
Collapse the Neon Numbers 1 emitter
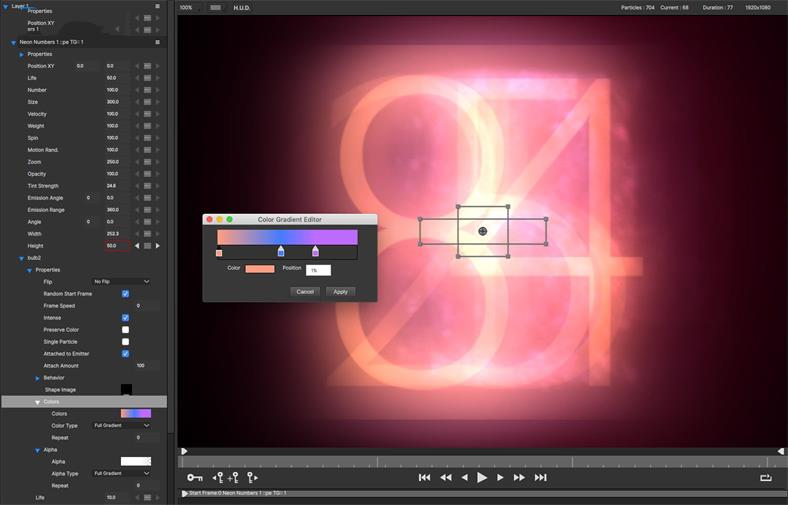[x=14, y=43]
